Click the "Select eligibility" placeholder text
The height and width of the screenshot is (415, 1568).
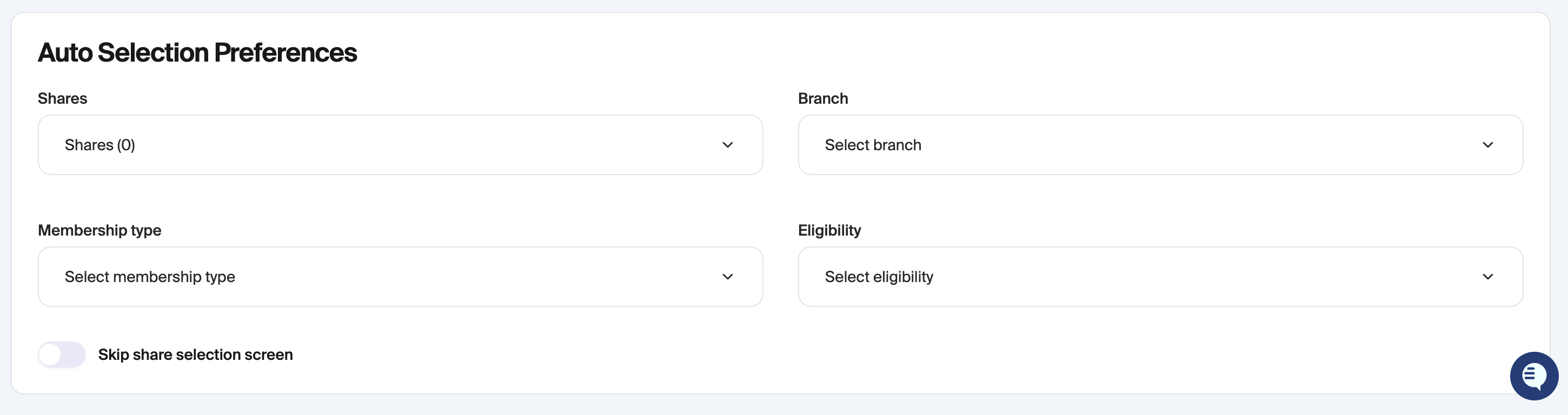(x=878, y=277)
